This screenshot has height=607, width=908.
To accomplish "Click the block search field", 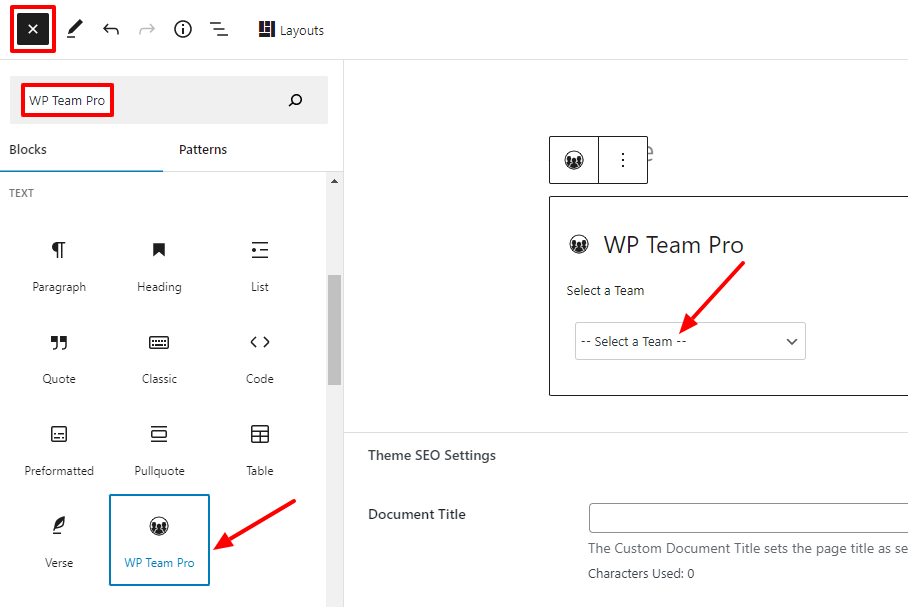I will [169, 100].
